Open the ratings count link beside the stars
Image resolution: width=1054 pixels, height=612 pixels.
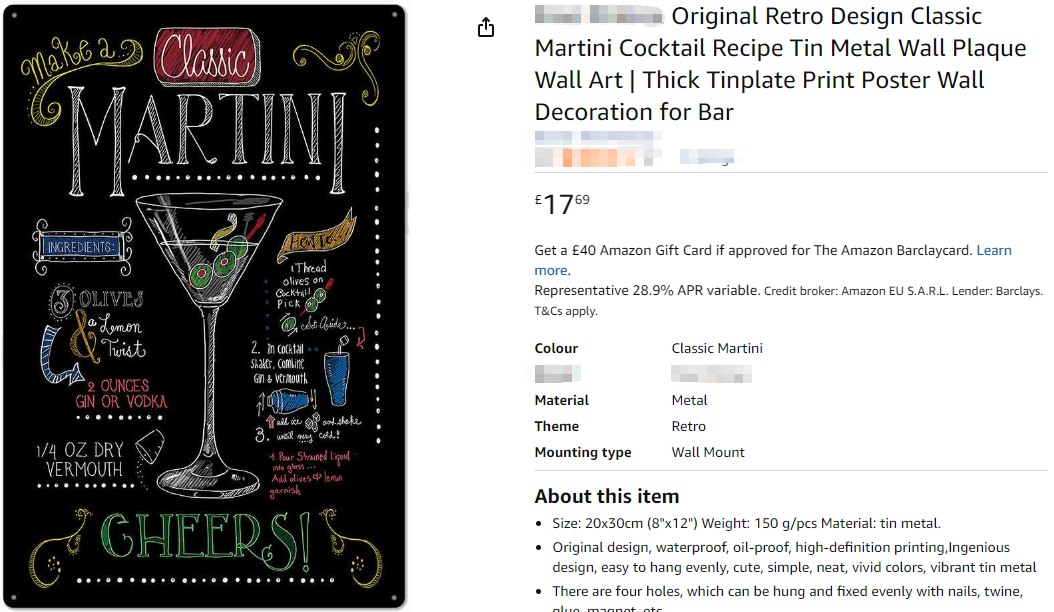[x=707, y=156]
